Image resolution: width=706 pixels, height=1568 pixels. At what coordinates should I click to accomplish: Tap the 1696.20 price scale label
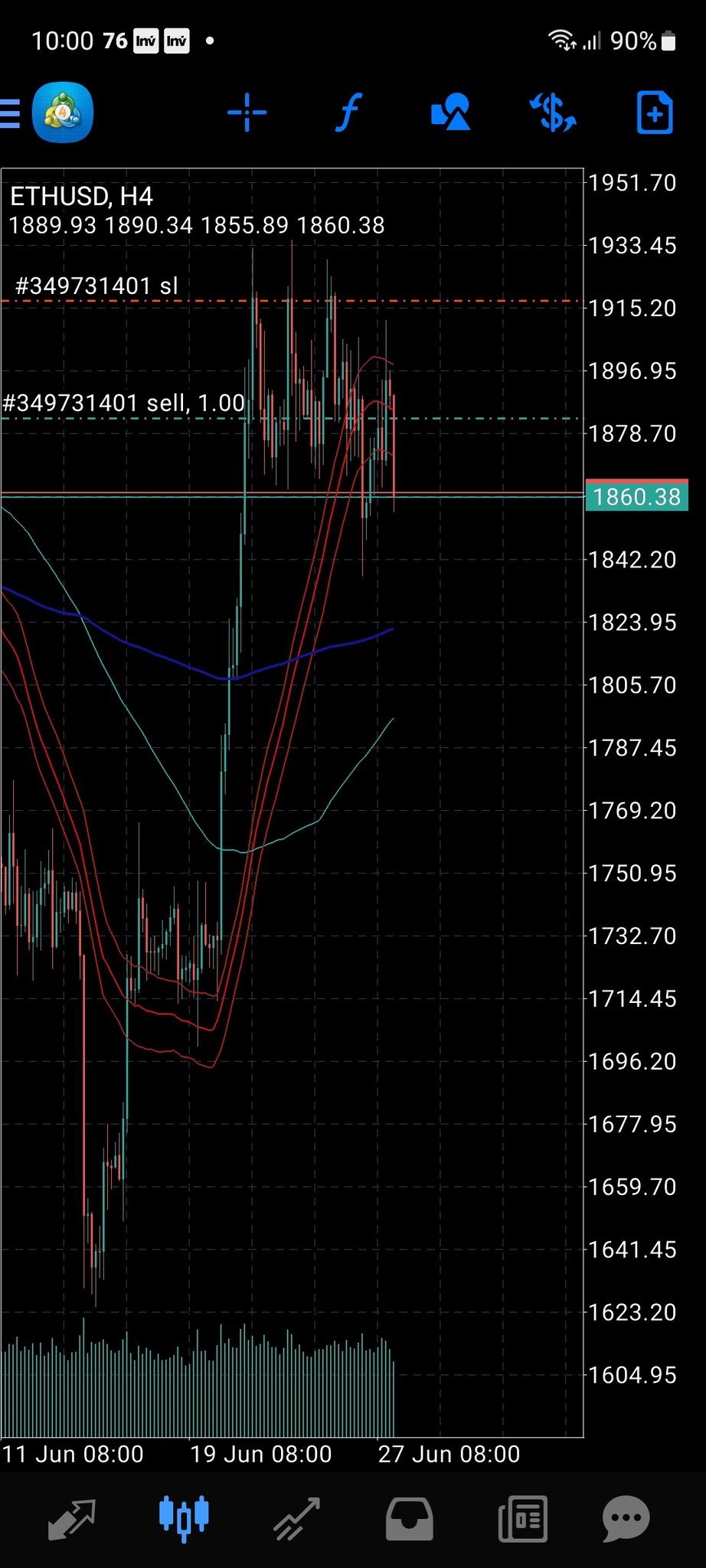pyautogui.click(x=632, y=1061)
